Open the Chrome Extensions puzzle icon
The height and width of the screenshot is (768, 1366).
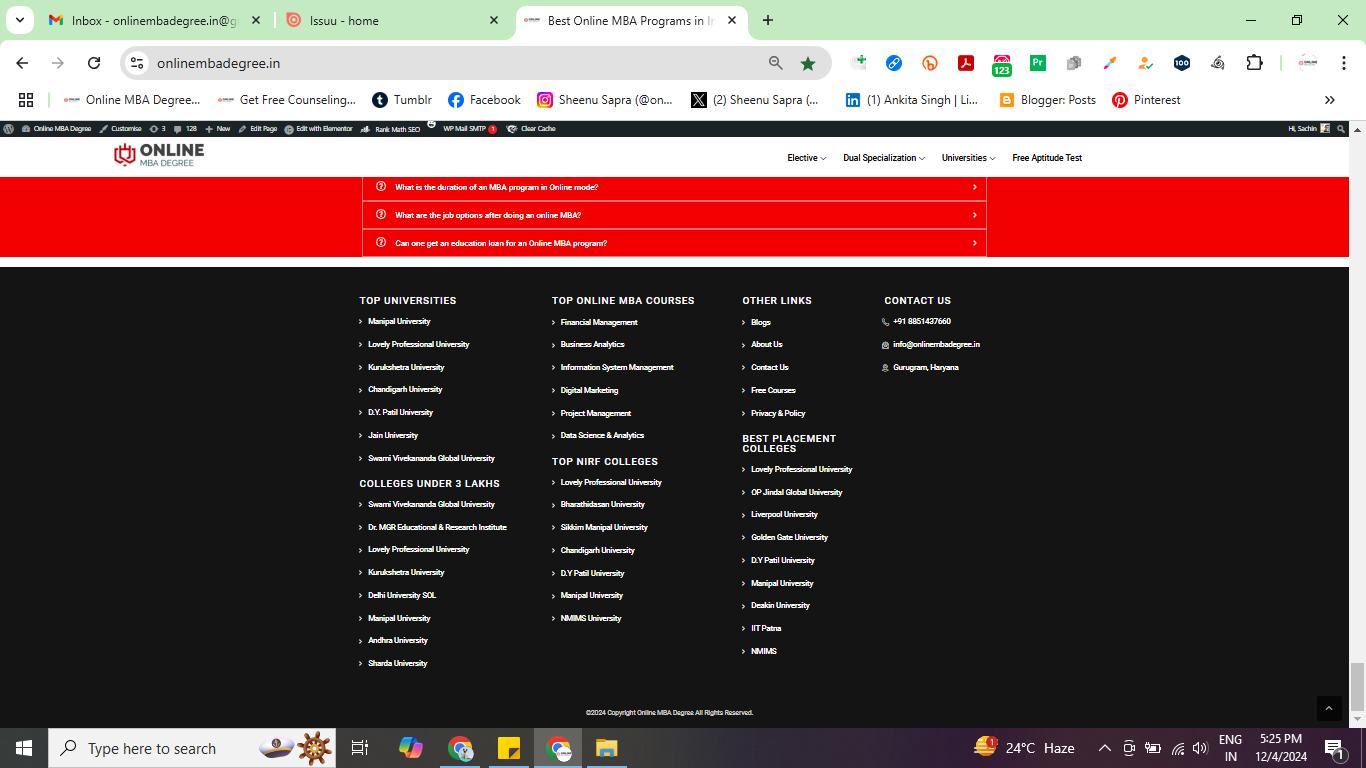(1254, 63)
